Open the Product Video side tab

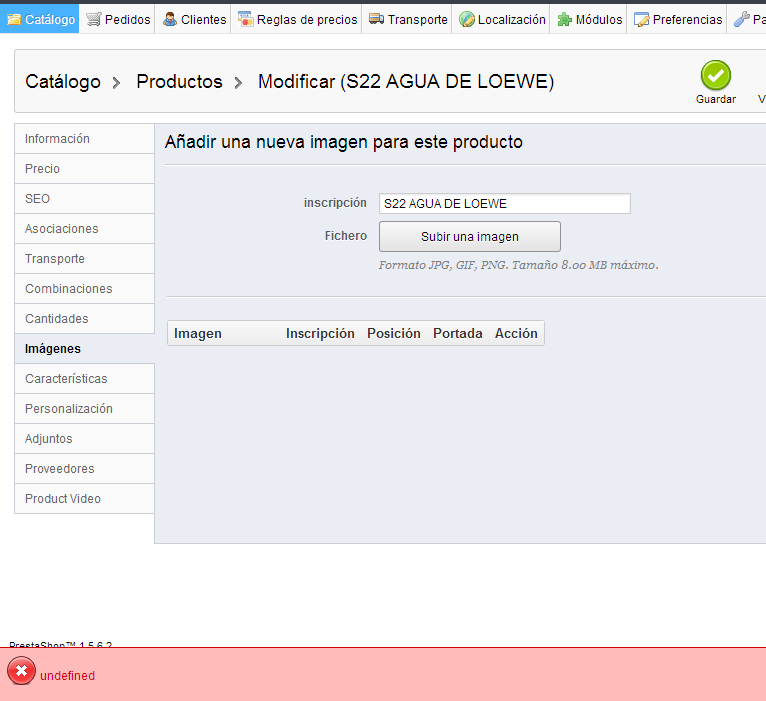[85, 499]
